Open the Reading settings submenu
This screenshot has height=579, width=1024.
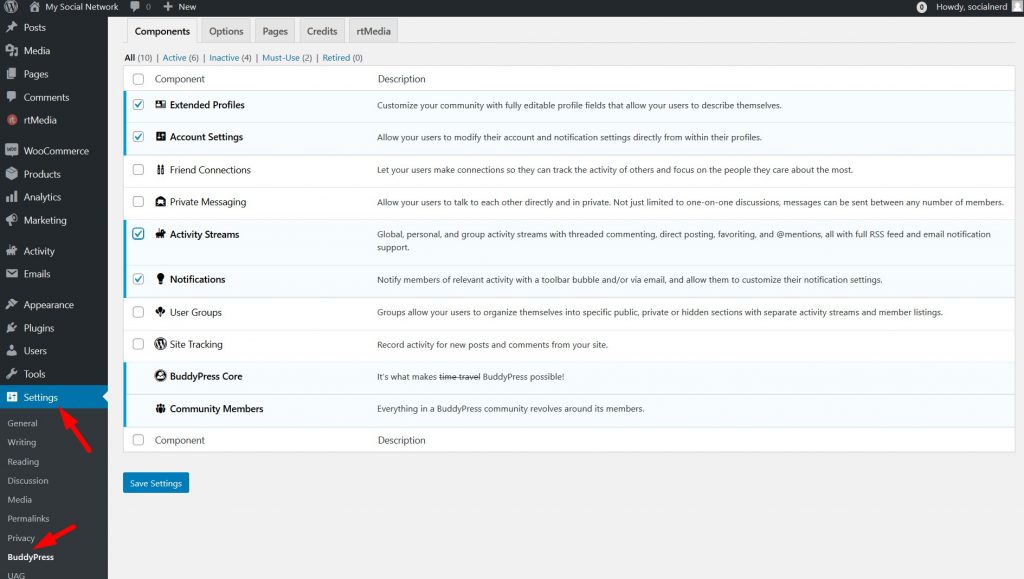(x=23, y=462)
